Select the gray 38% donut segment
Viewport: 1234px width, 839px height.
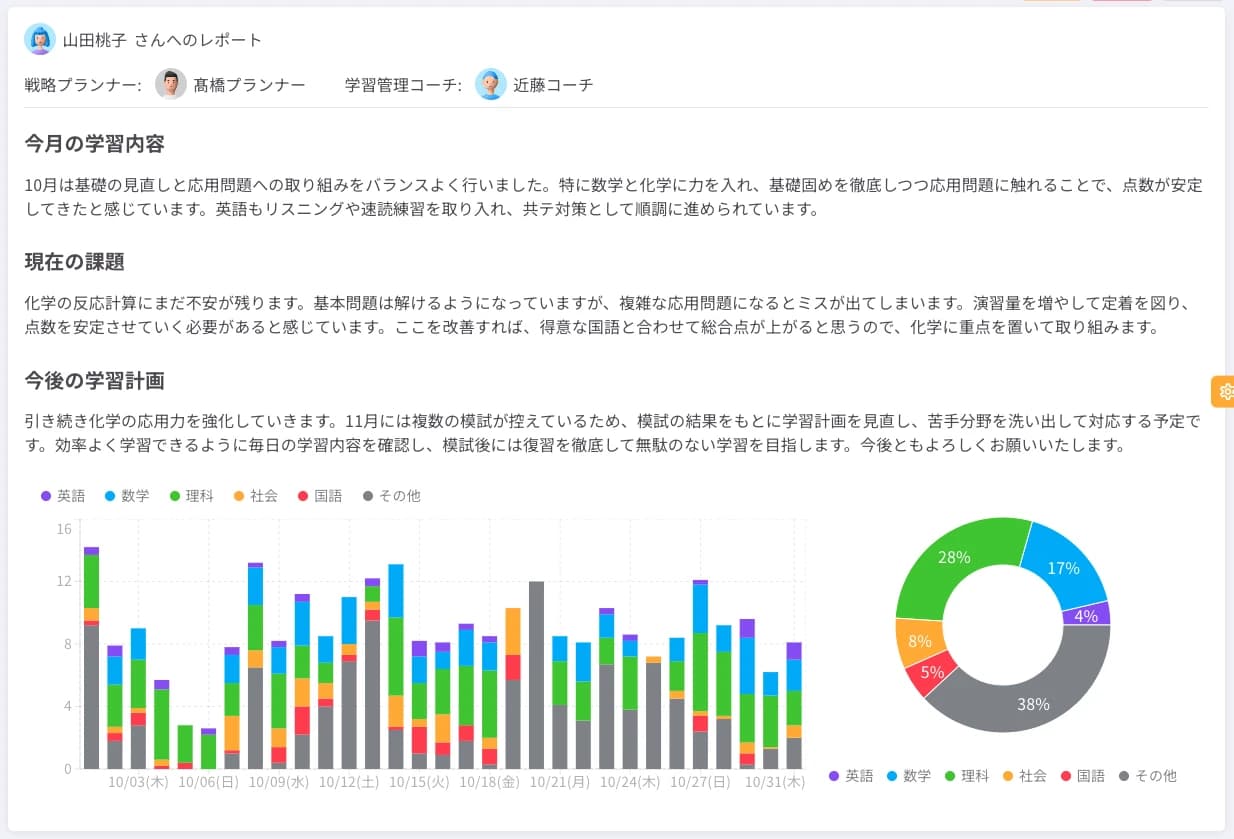[1034, 703]
